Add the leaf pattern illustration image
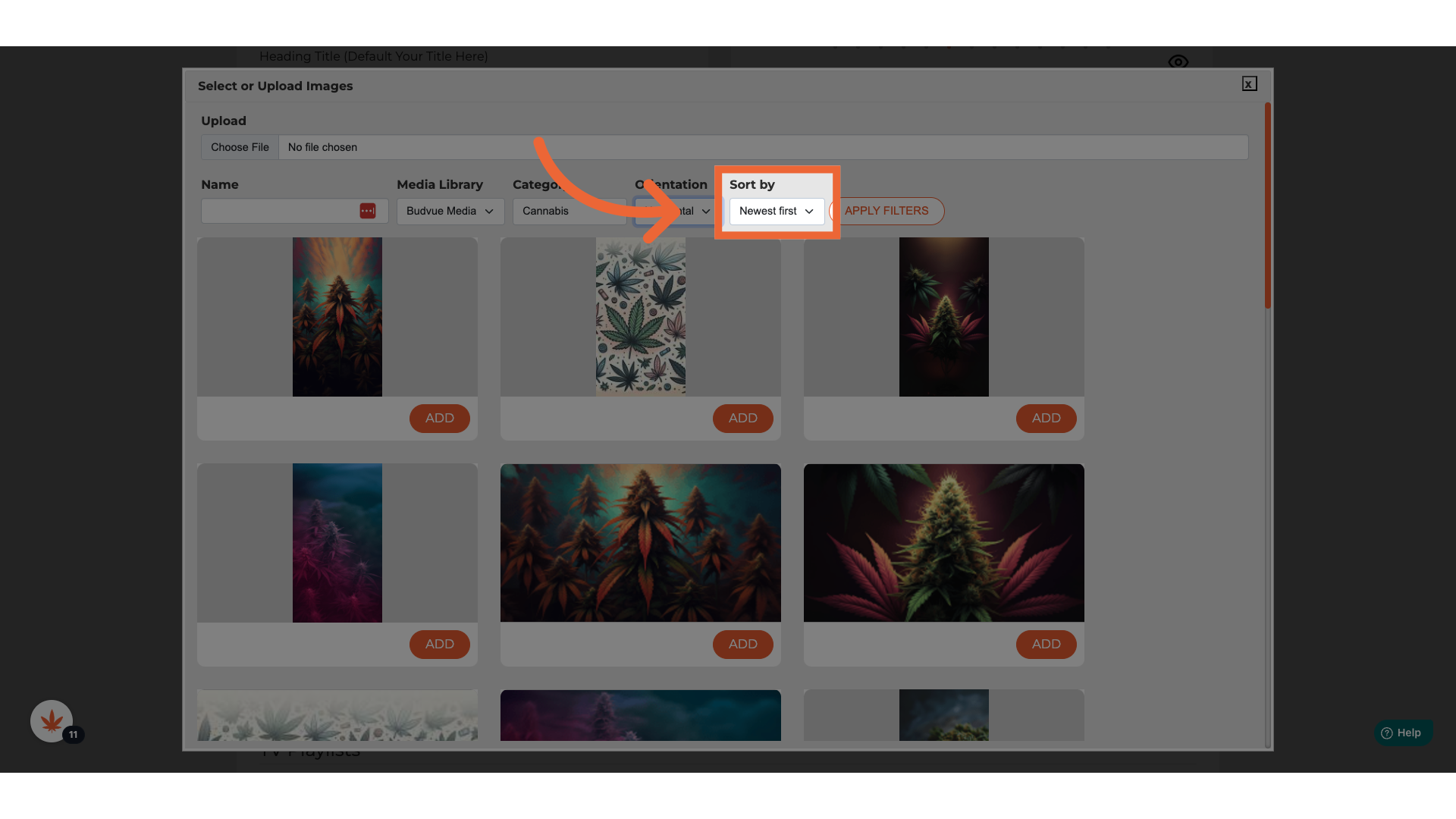This screenshot has height=819, width=1456. (x=742, y=418)
